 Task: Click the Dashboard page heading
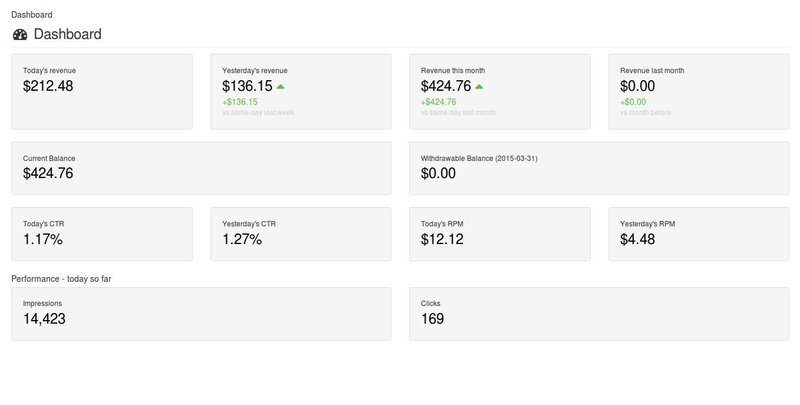pos(67,34)
